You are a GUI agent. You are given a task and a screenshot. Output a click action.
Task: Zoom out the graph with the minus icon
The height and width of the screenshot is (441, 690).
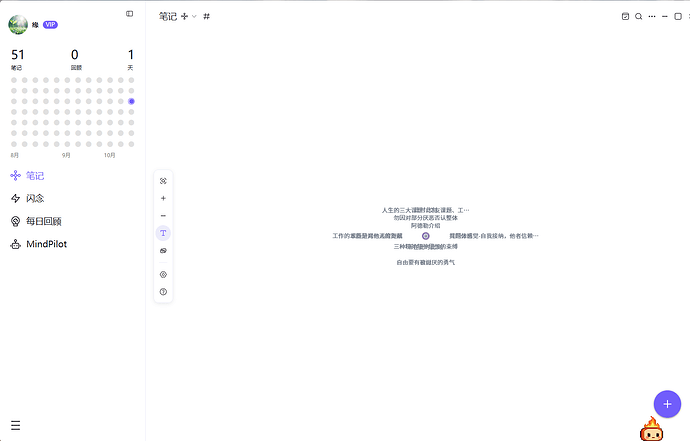[163, 216]
